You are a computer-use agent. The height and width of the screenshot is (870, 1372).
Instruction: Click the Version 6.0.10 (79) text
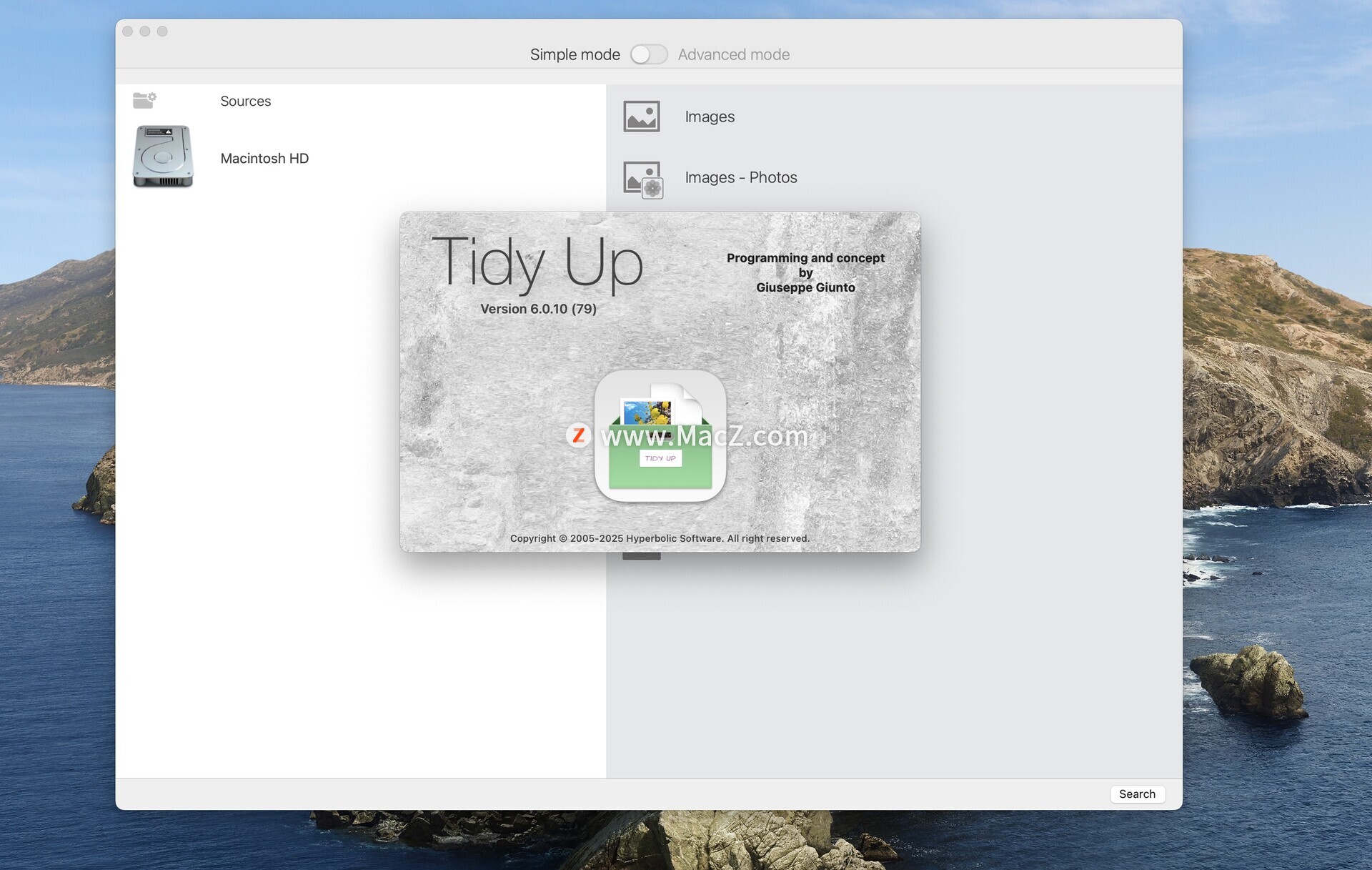538,309
